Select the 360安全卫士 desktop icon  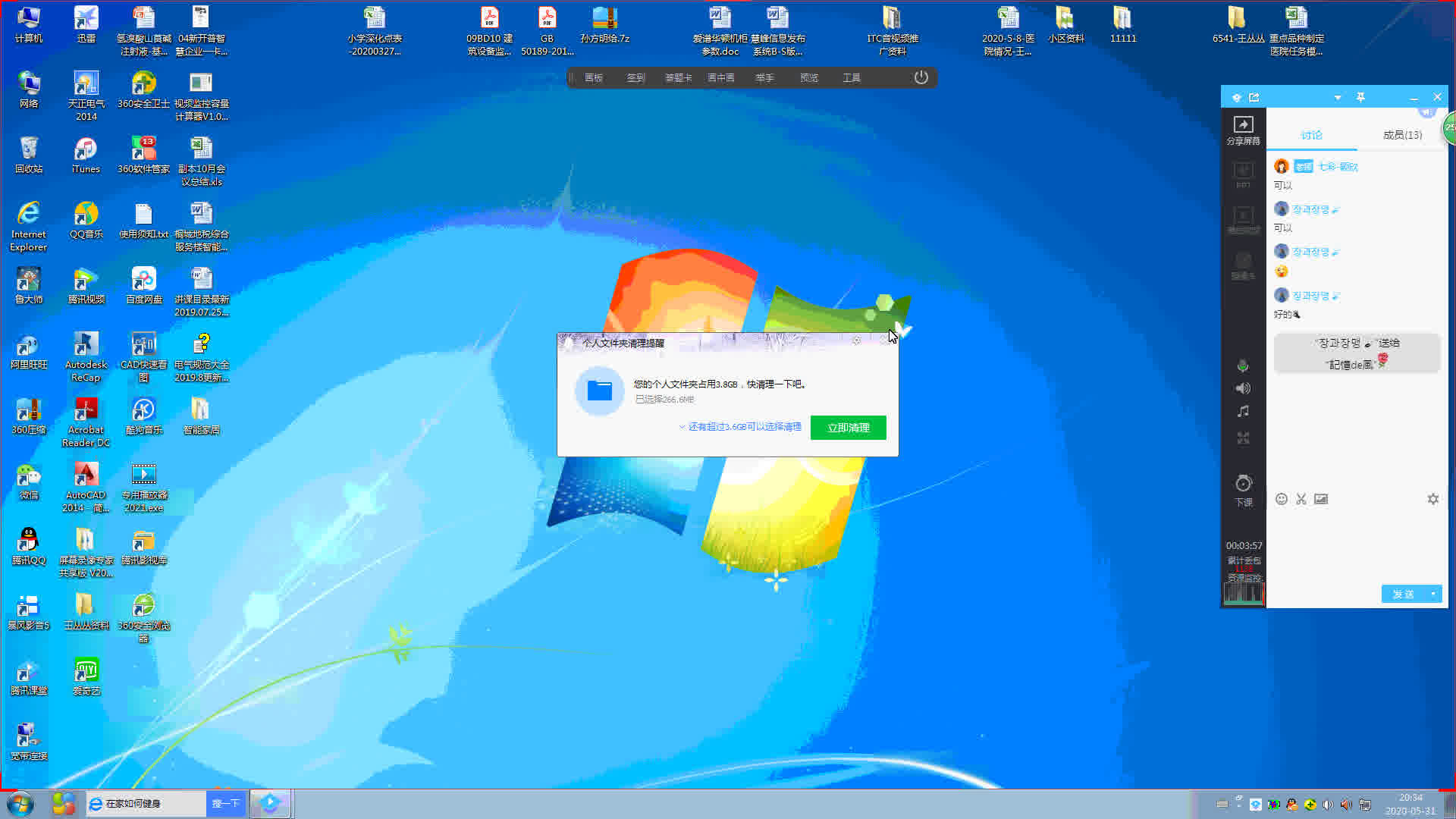click(x=143, y=89)
